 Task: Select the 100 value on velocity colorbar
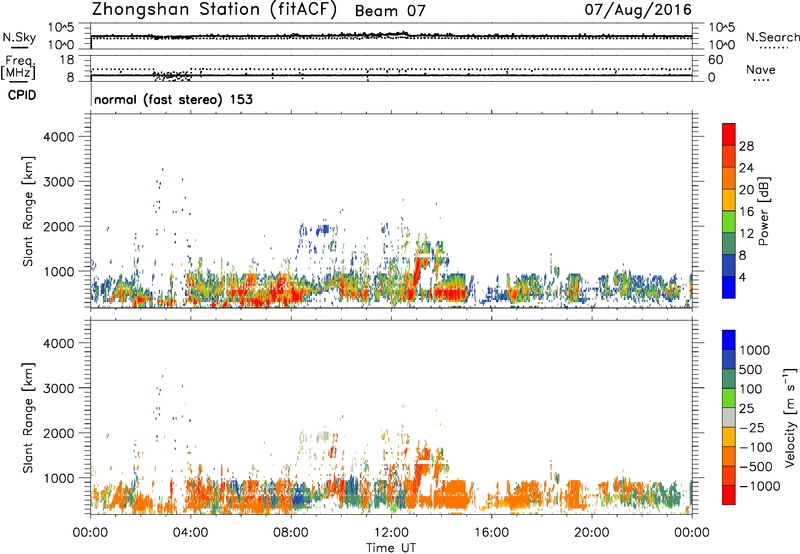click(751, 389)
